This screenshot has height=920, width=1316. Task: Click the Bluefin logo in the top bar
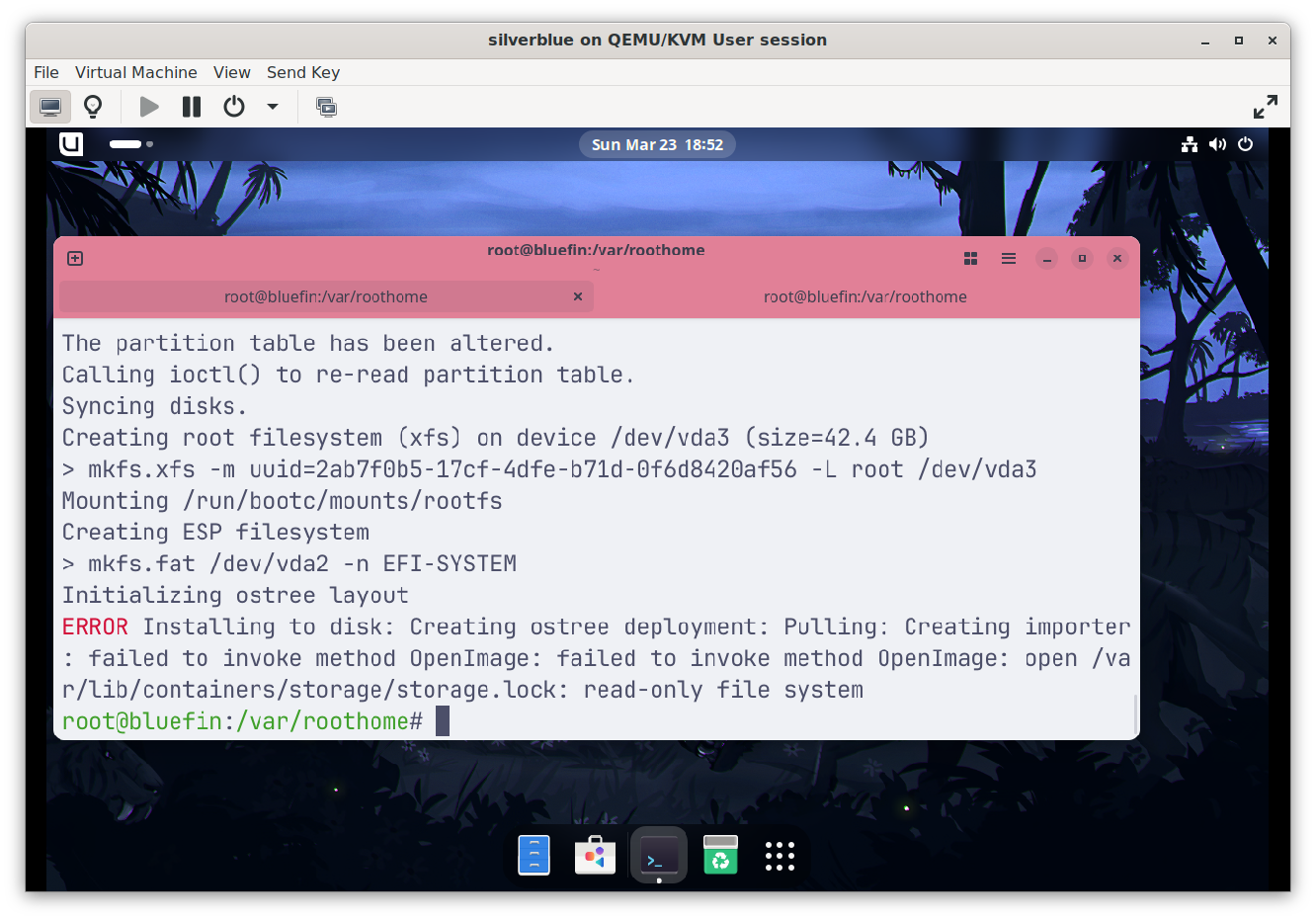click(x=71, y=144)
